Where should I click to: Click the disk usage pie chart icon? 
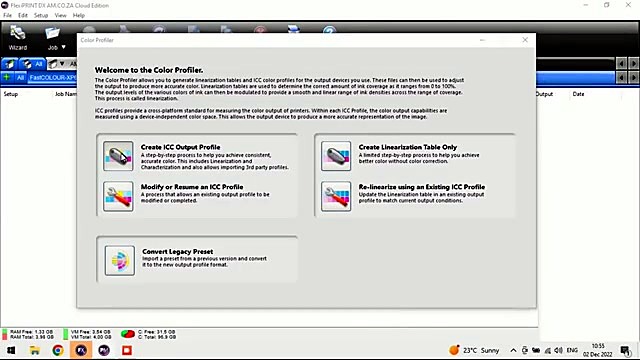128,334
